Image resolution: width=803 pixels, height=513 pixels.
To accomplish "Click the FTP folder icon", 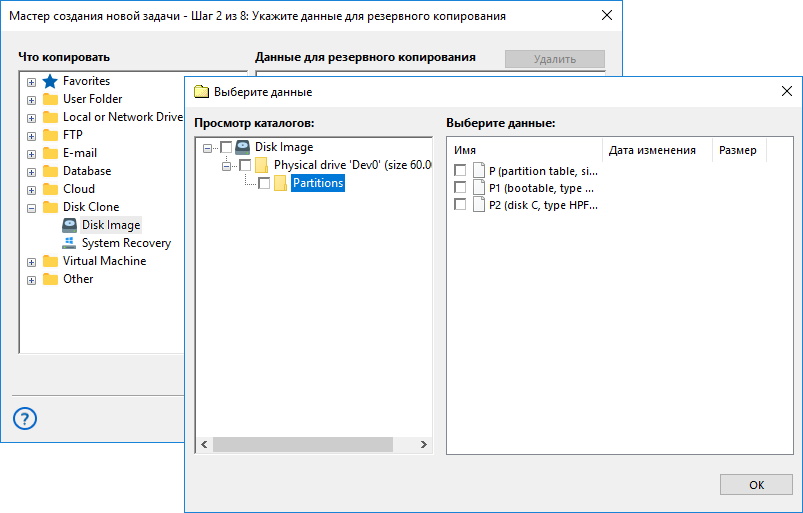I will (50, 135).
